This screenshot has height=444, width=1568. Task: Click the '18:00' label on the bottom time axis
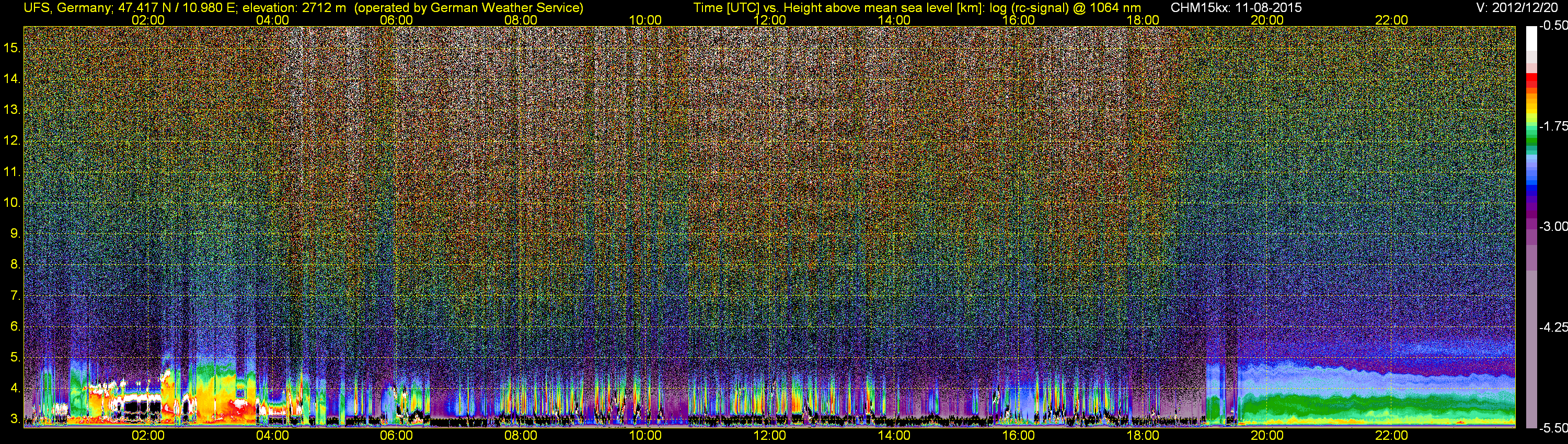click(x=1143, y=436)
